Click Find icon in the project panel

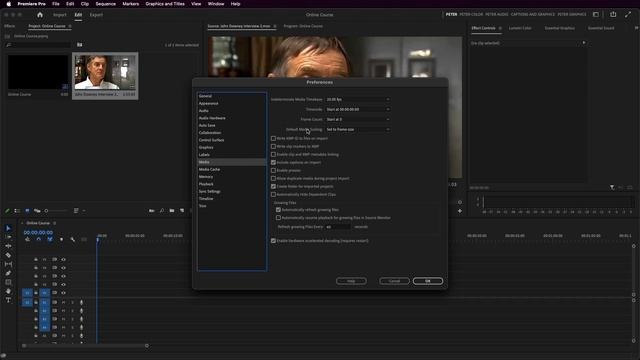[x=162, y=211]
